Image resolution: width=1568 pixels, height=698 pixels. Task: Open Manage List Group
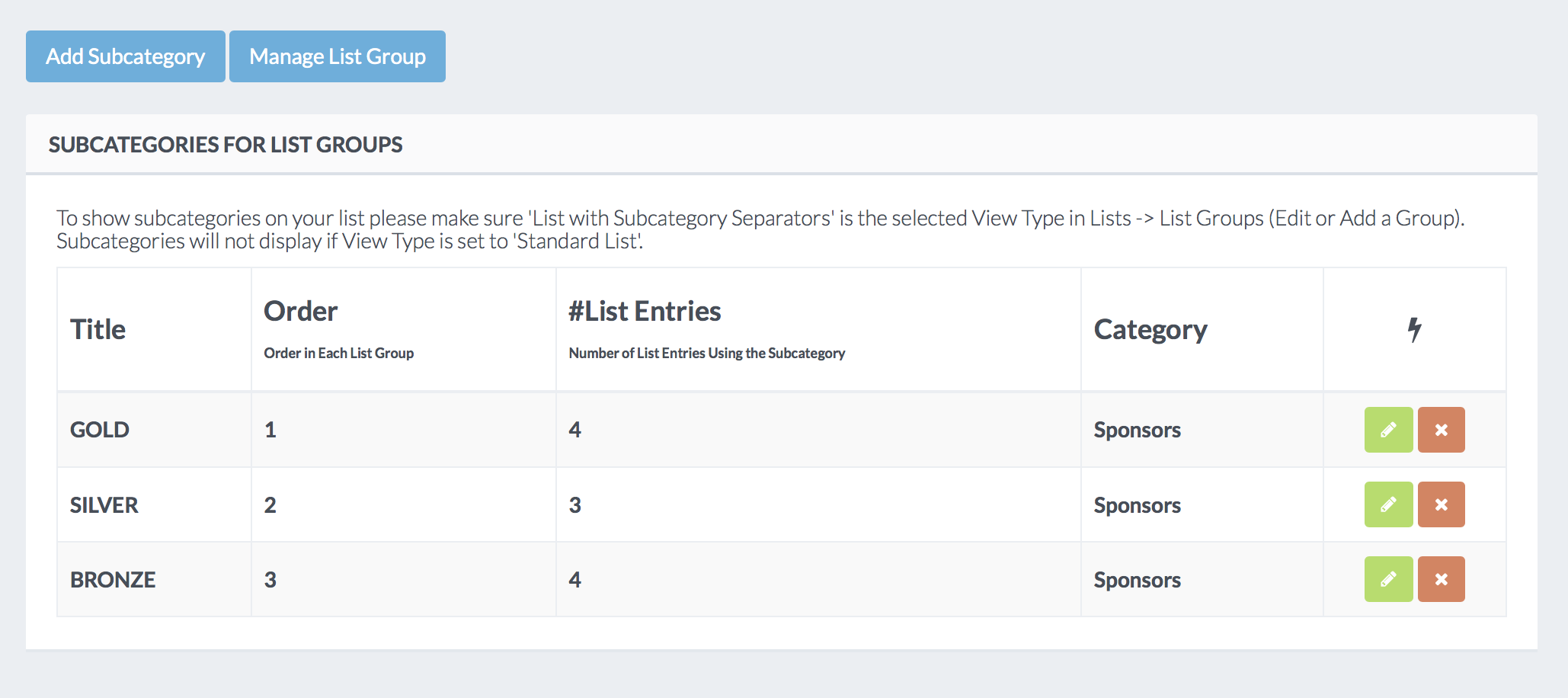tap(338, 56)
